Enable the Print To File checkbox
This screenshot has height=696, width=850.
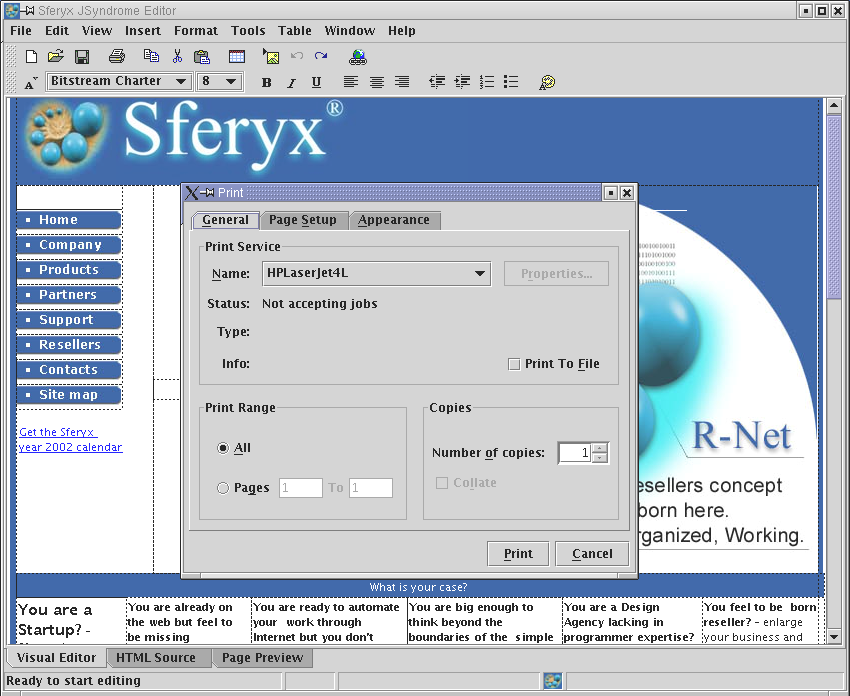click(x=514, y=364)
